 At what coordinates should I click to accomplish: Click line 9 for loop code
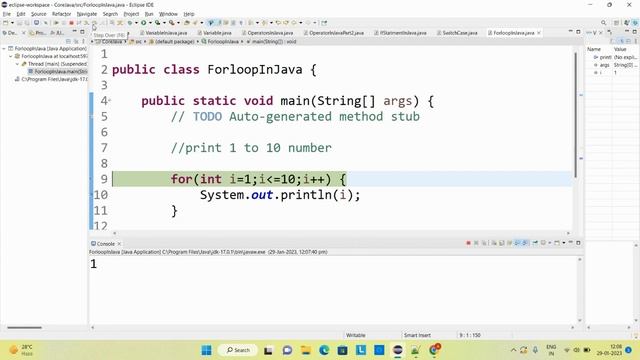(x=258, y=179)
